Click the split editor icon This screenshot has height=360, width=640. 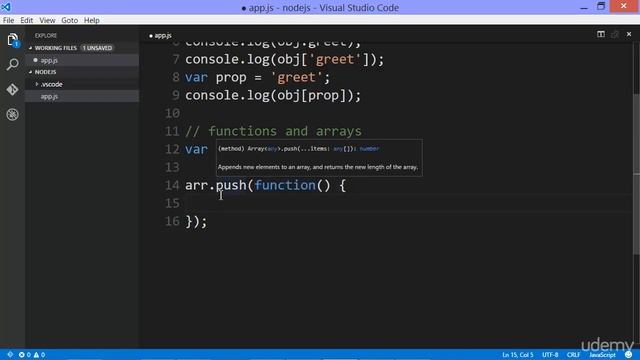600,34
